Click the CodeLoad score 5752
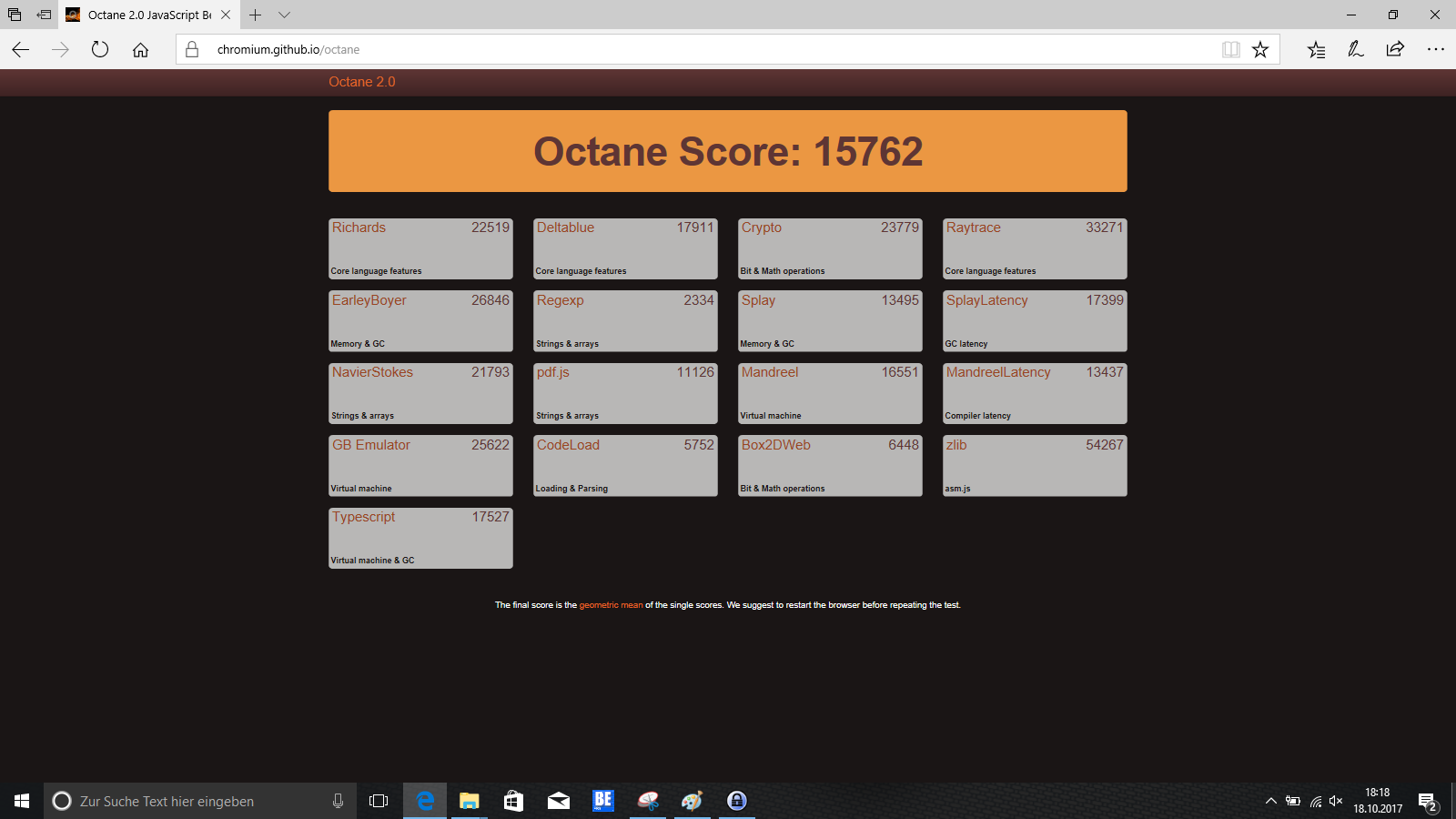 coord(699,445)
